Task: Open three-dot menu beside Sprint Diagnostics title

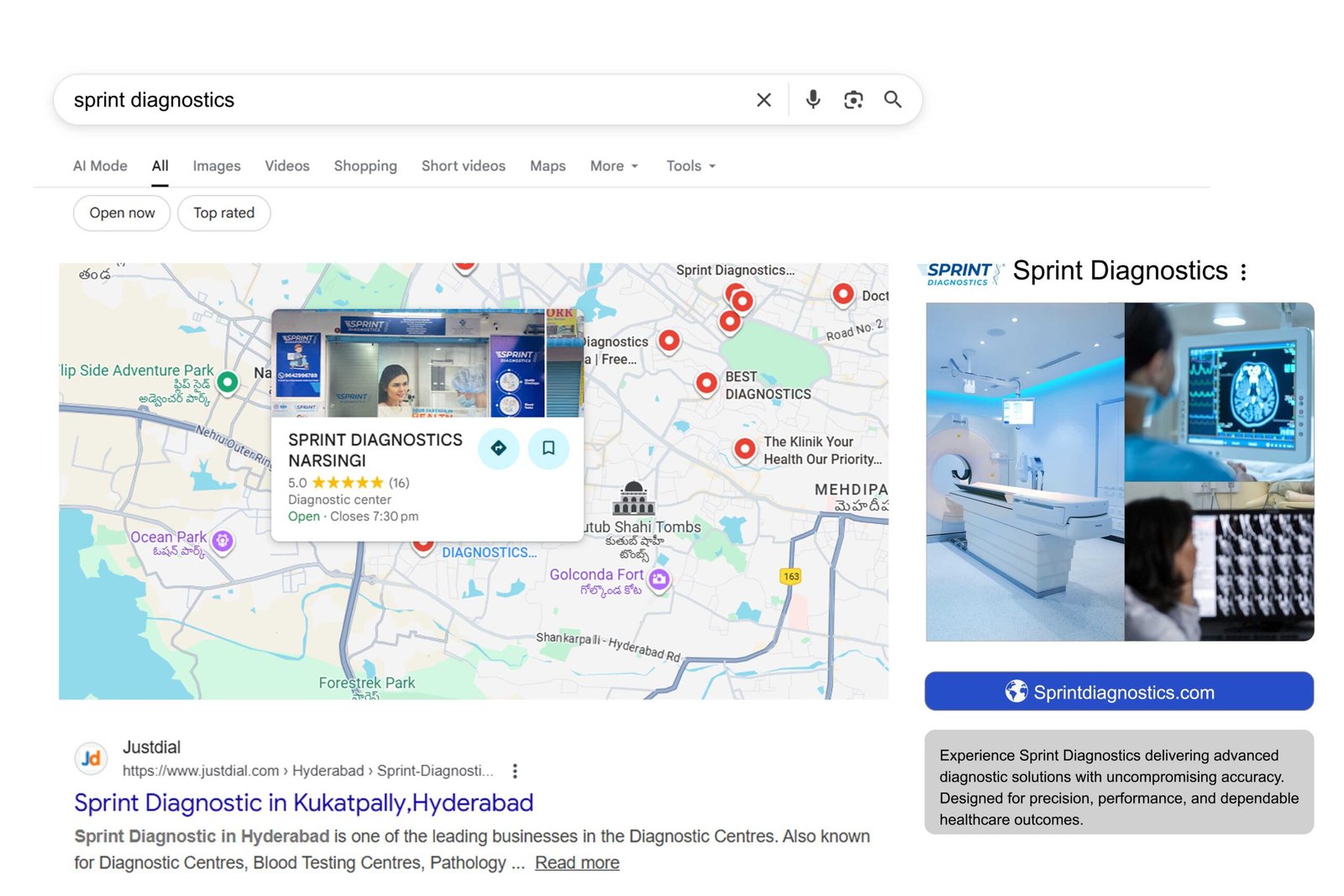Action: [x=1243, y=272]
